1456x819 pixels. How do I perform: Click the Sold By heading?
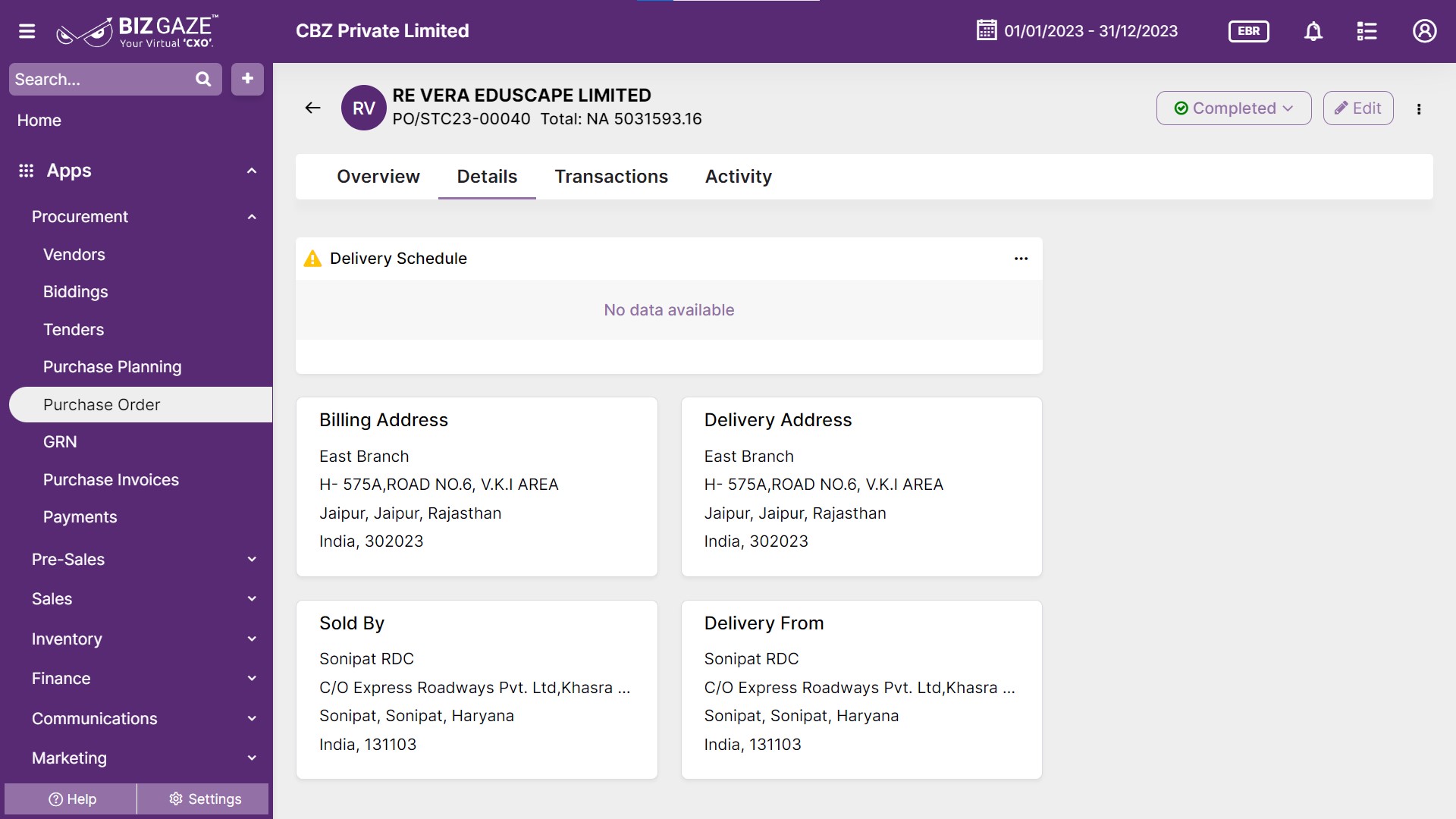352,623
